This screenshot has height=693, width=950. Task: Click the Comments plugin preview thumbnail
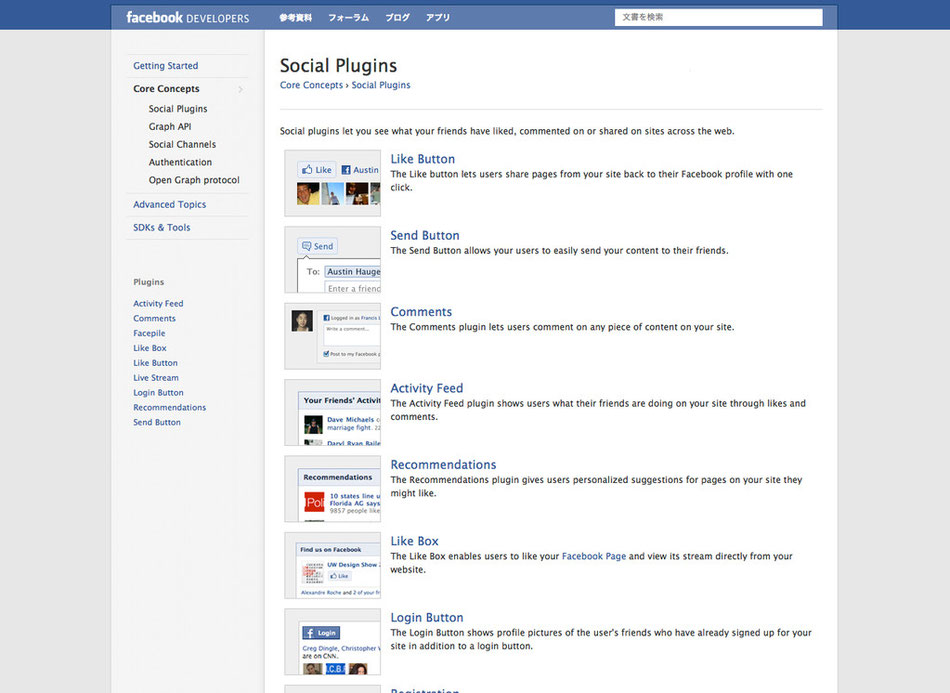[333, 336]
